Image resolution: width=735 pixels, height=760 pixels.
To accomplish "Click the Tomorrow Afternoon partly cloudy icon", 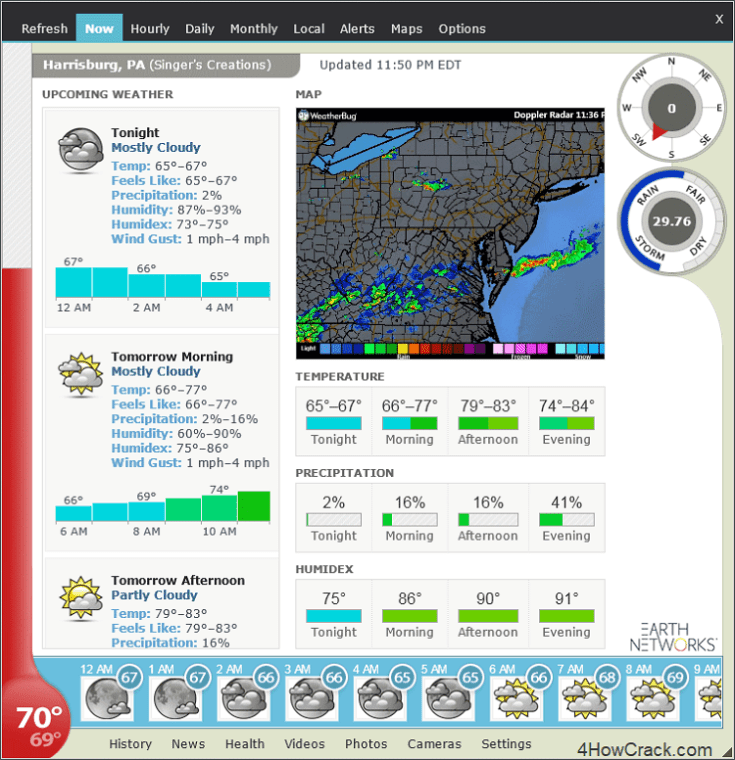I will click(81, 599).
